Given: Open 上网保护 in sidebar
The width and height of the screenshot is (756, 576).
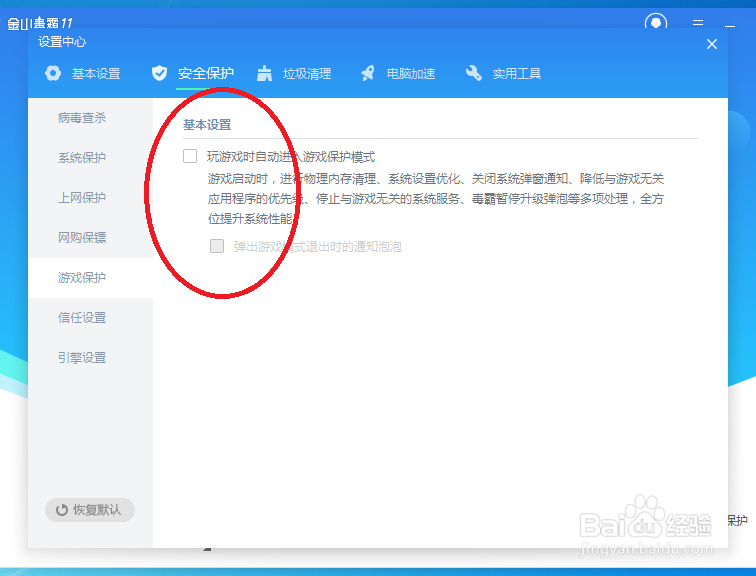Looking at the screenshot, I should pos(91,198).
